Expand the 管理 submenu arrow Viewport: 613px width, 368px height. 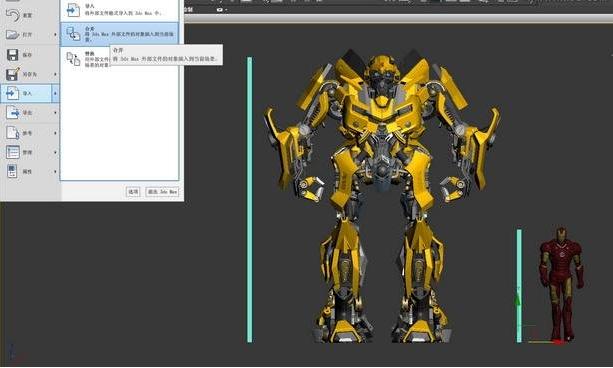55,152
